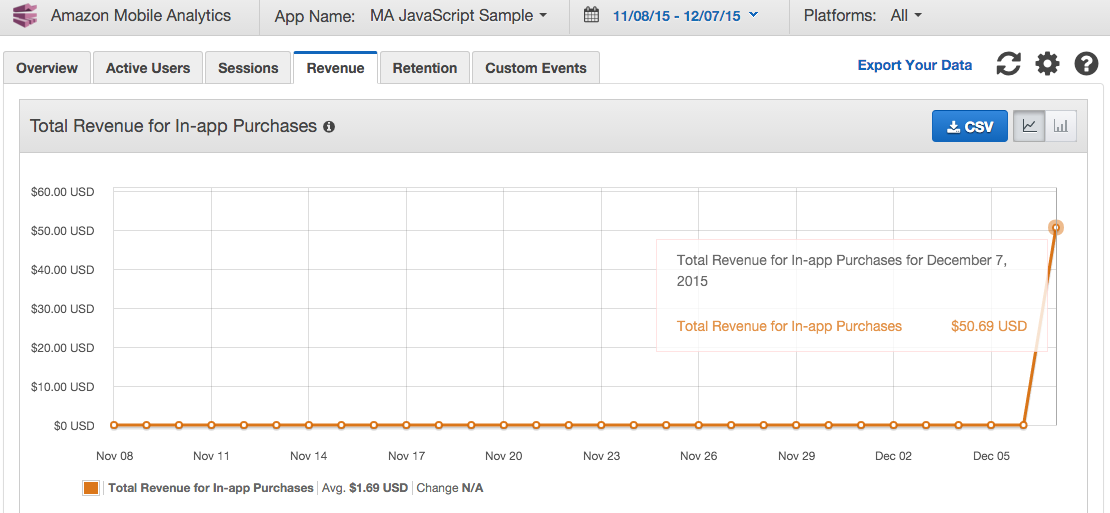
Task: Click the refresh data icon
Action: (1009, 65)
